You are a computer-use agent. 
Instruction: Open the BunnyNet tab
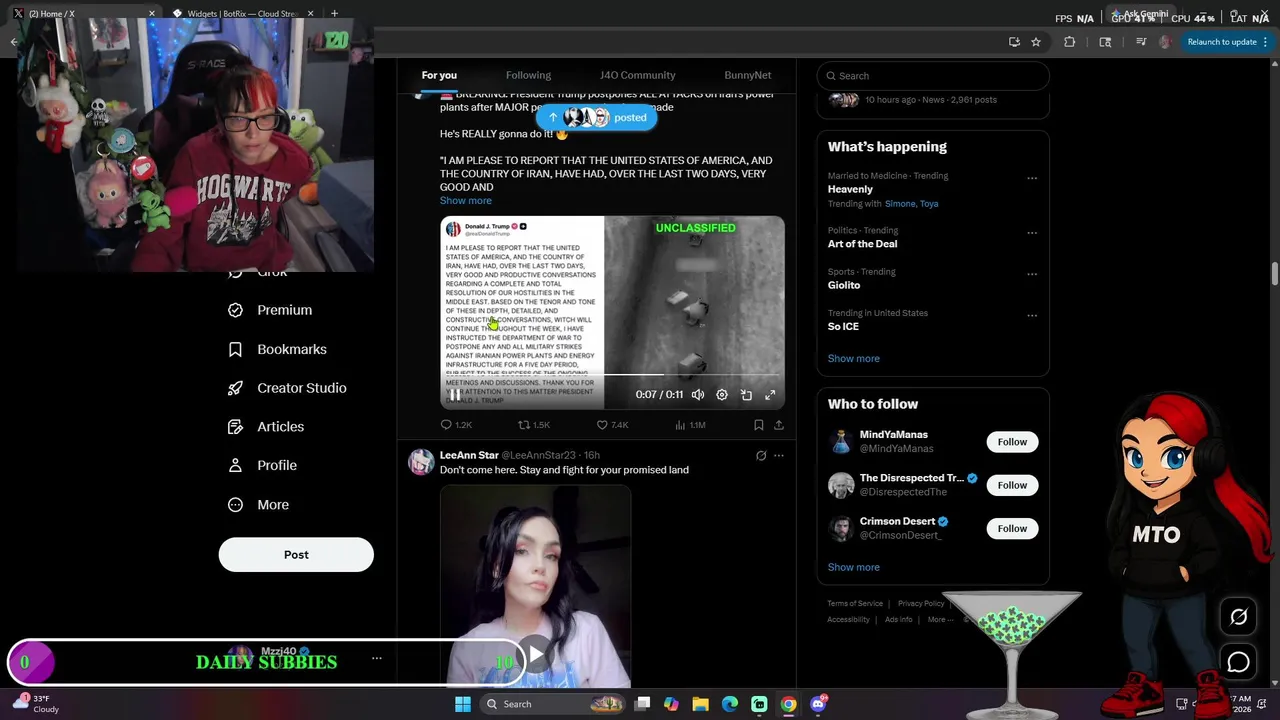point(747,75)
